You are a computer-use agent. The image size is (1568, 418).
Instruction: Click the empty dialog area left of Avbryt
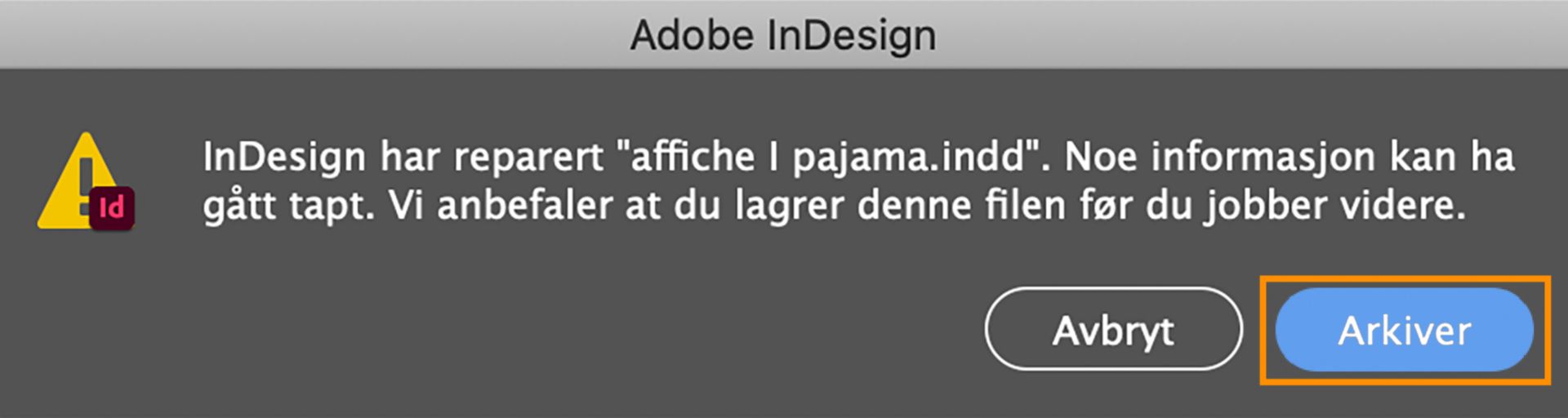572,330
